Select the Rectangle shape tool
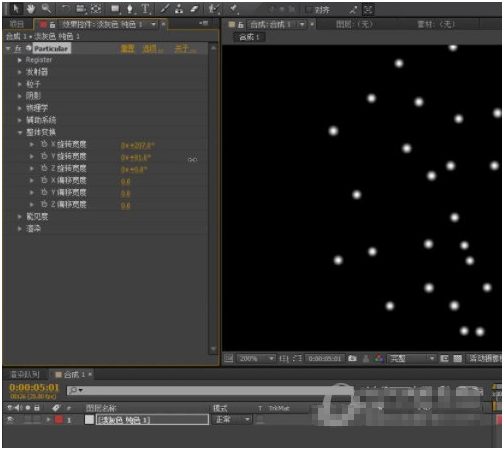The image size is (504, 450). pyautogui.click(x=115, y=9)
